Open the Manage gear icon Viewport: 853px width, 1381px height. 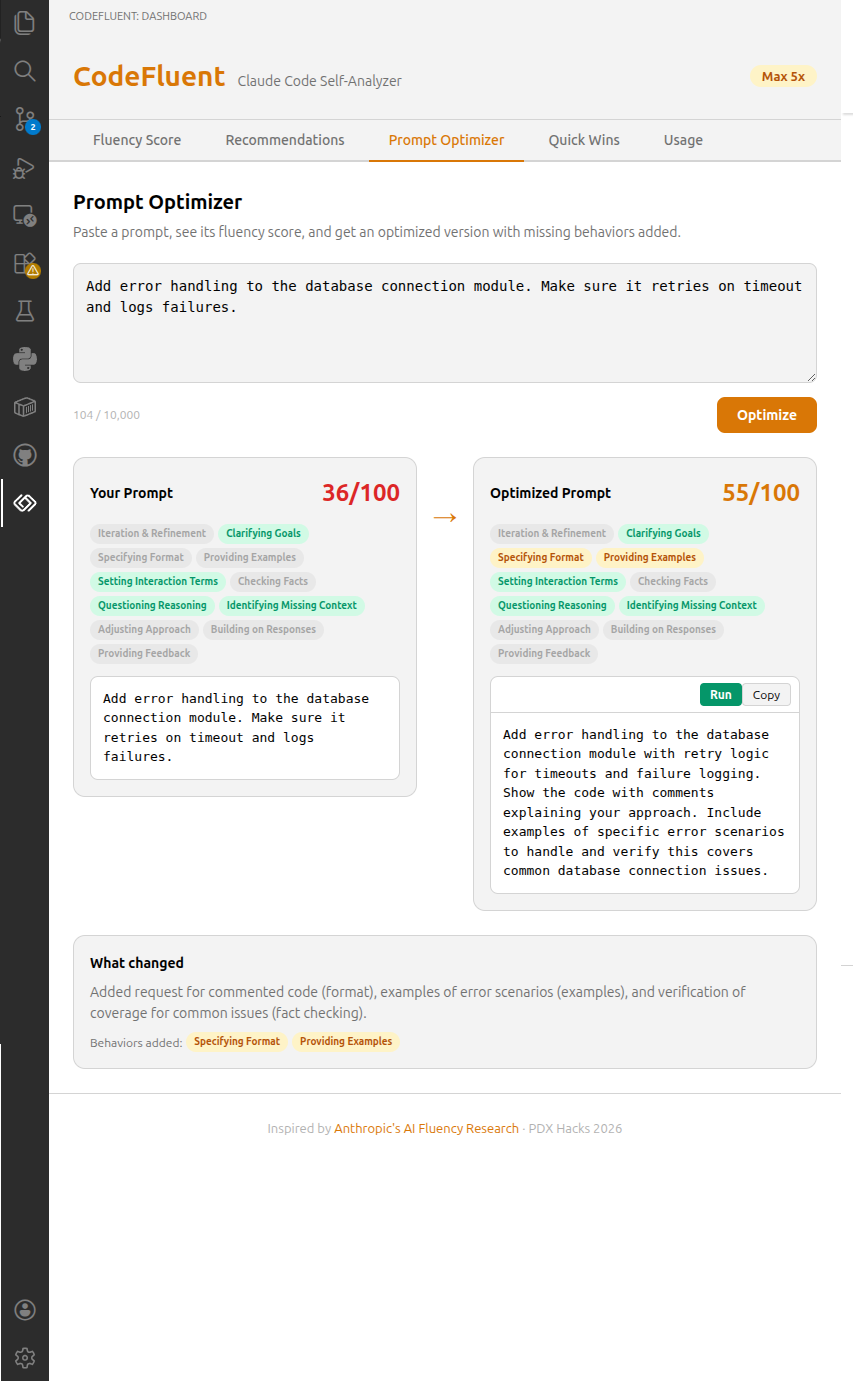24,1358
